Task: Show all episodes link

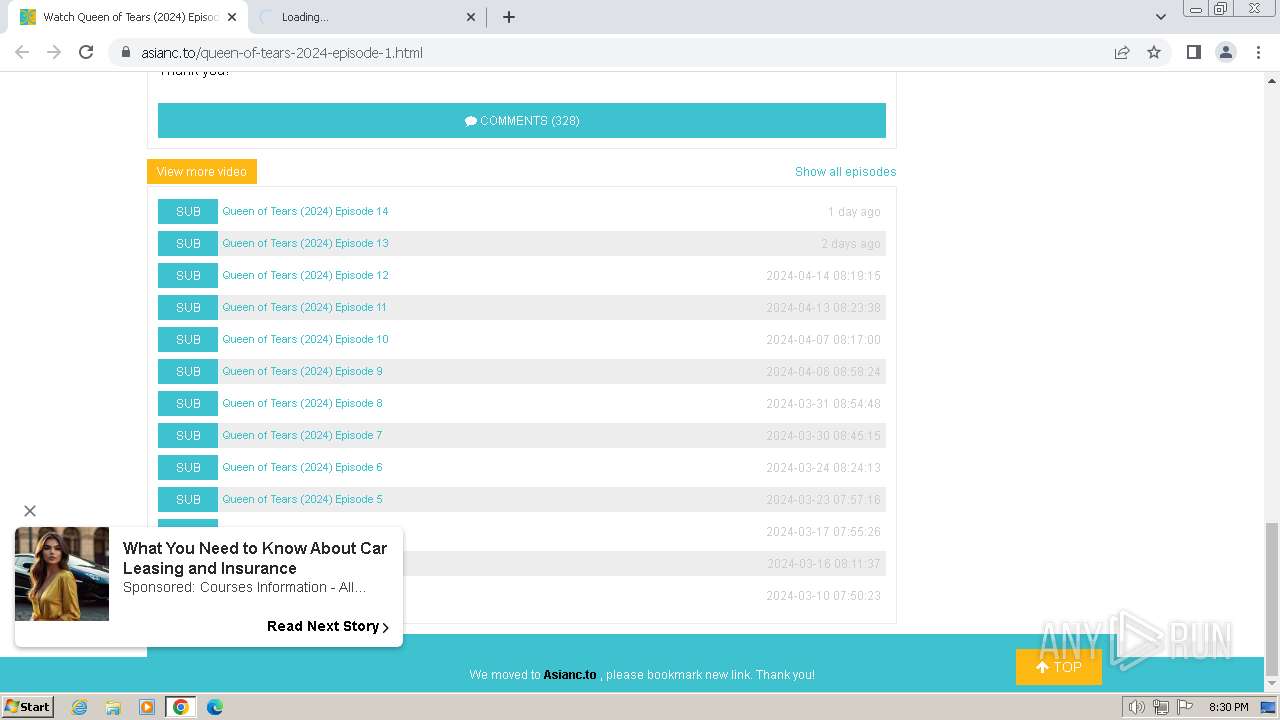Action: pyautogui.click(x=845, y=172)
